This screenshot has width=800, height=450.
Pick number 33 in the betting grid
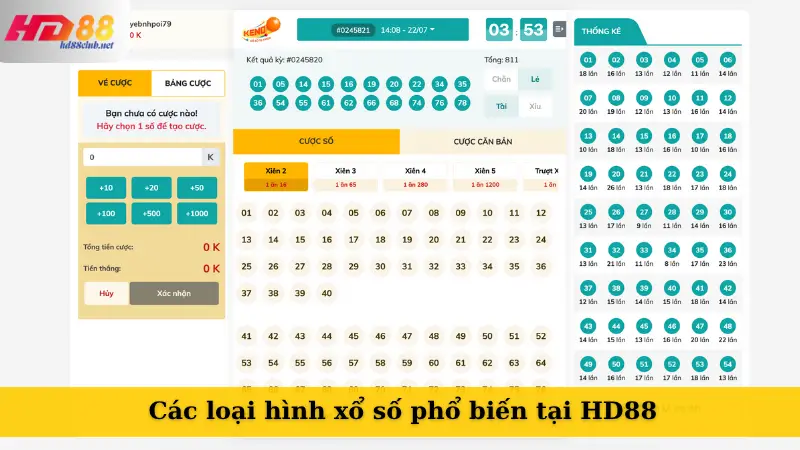(460, 266)
